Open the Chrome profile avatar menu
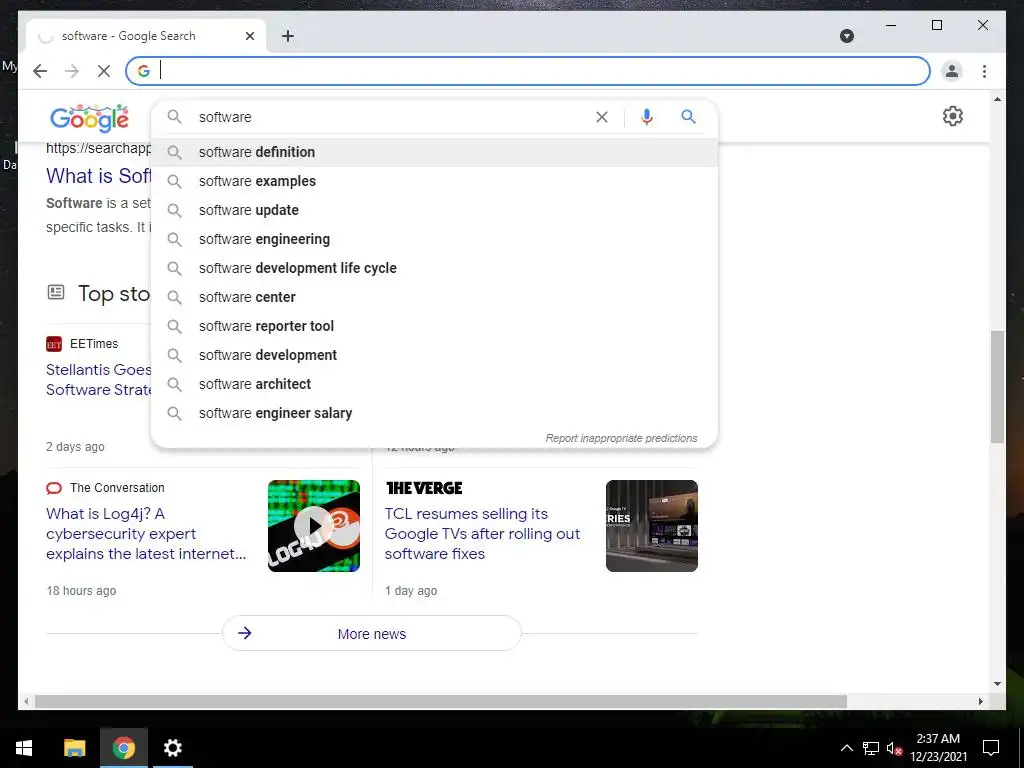Image resolution: width=1024 pixels, height=768 pixels. pos(952,71)
